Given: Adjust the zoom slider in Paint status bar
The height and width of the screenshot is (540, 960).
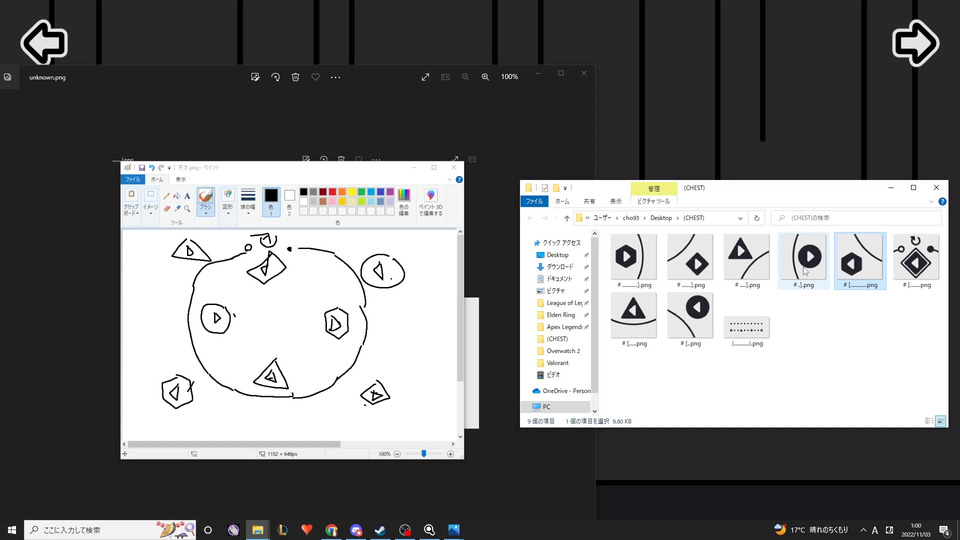Looking at the screenshot, I should [424, 454].
